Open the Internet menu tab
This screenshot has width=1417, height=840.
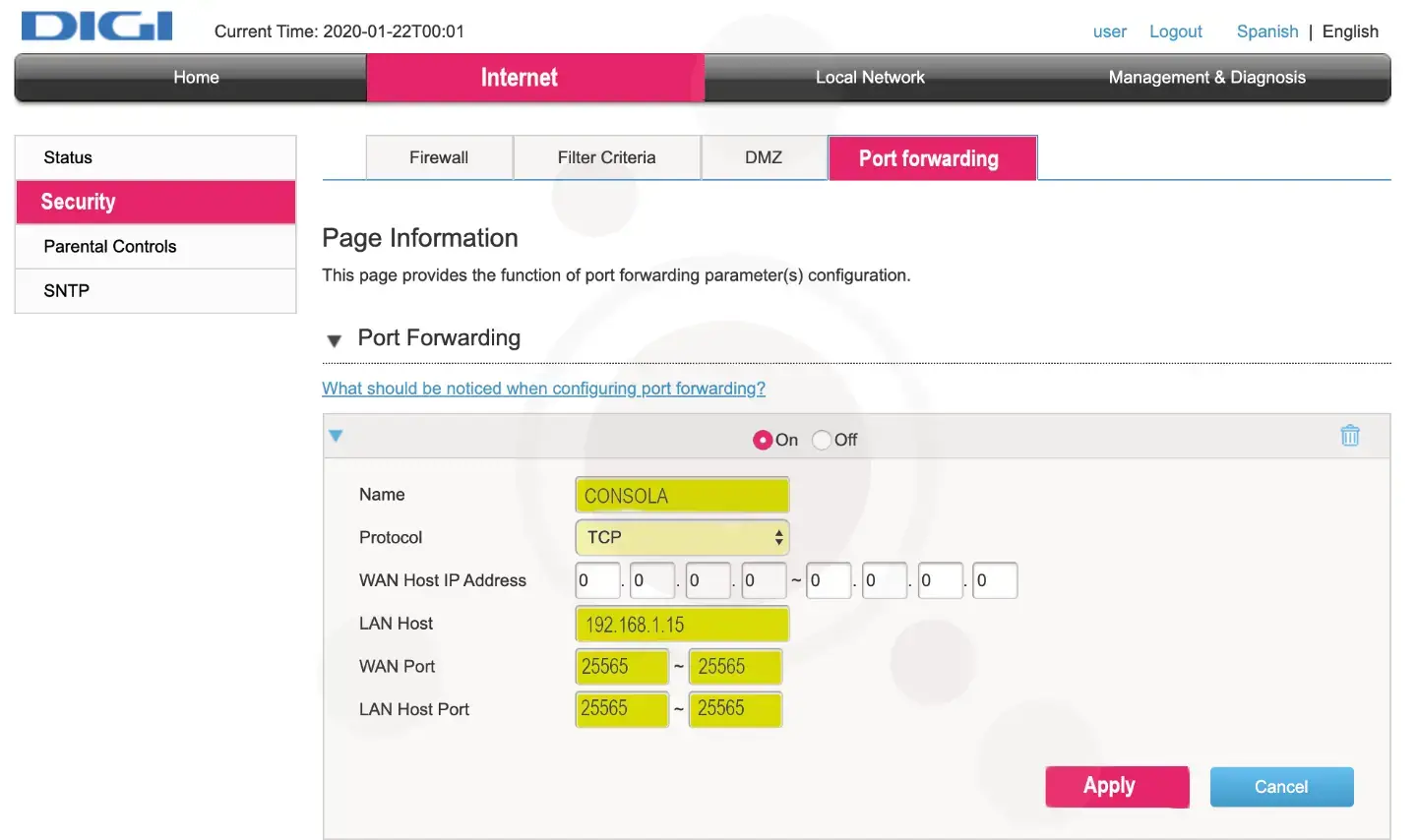tap(535, 78)
